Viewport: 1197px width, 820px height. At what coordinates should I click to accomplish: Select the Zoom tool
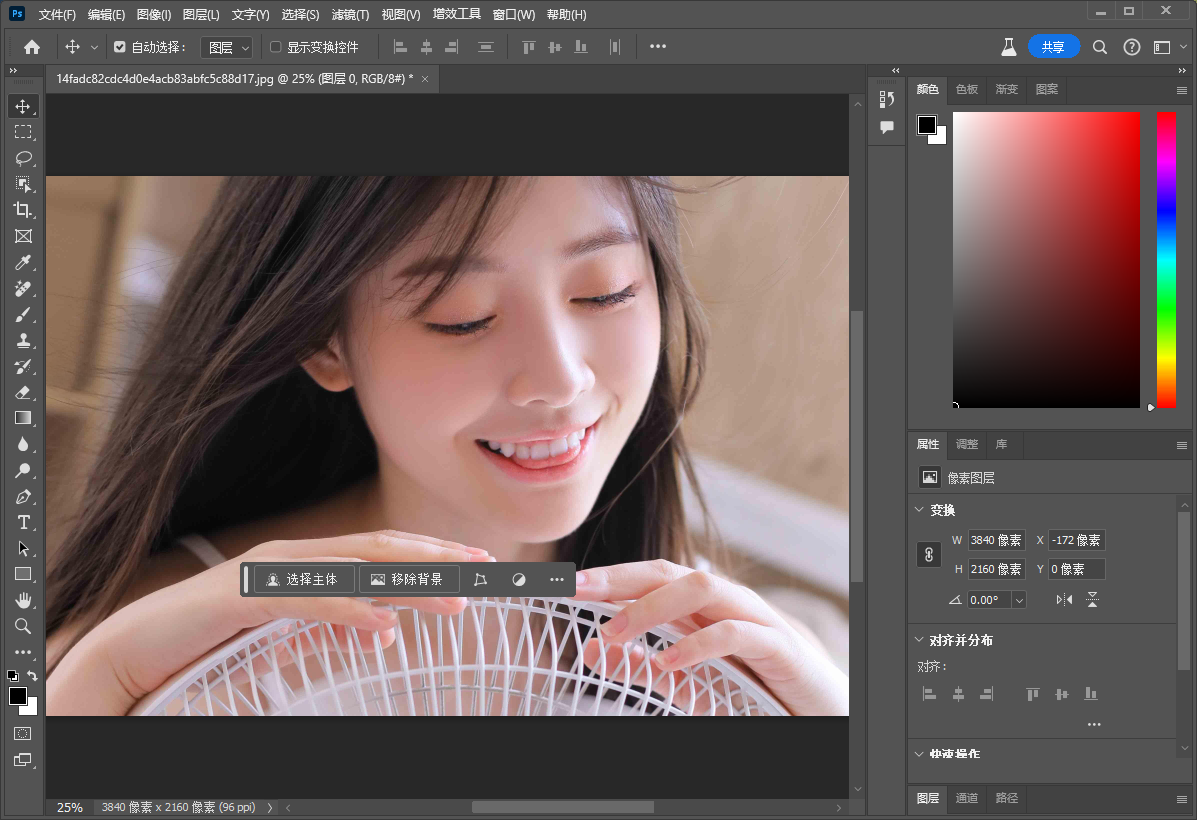pos(24,626)
